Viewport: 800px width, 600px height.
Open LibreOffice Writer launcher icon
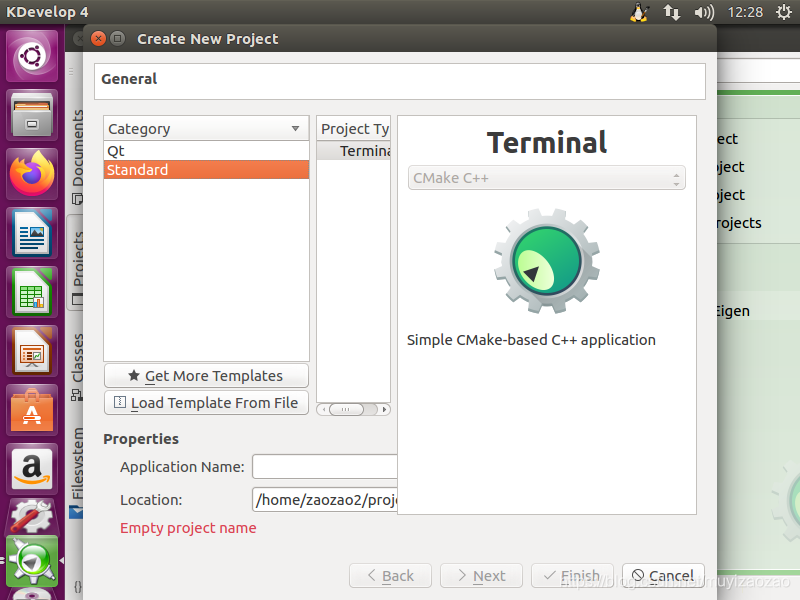point(32,233)
